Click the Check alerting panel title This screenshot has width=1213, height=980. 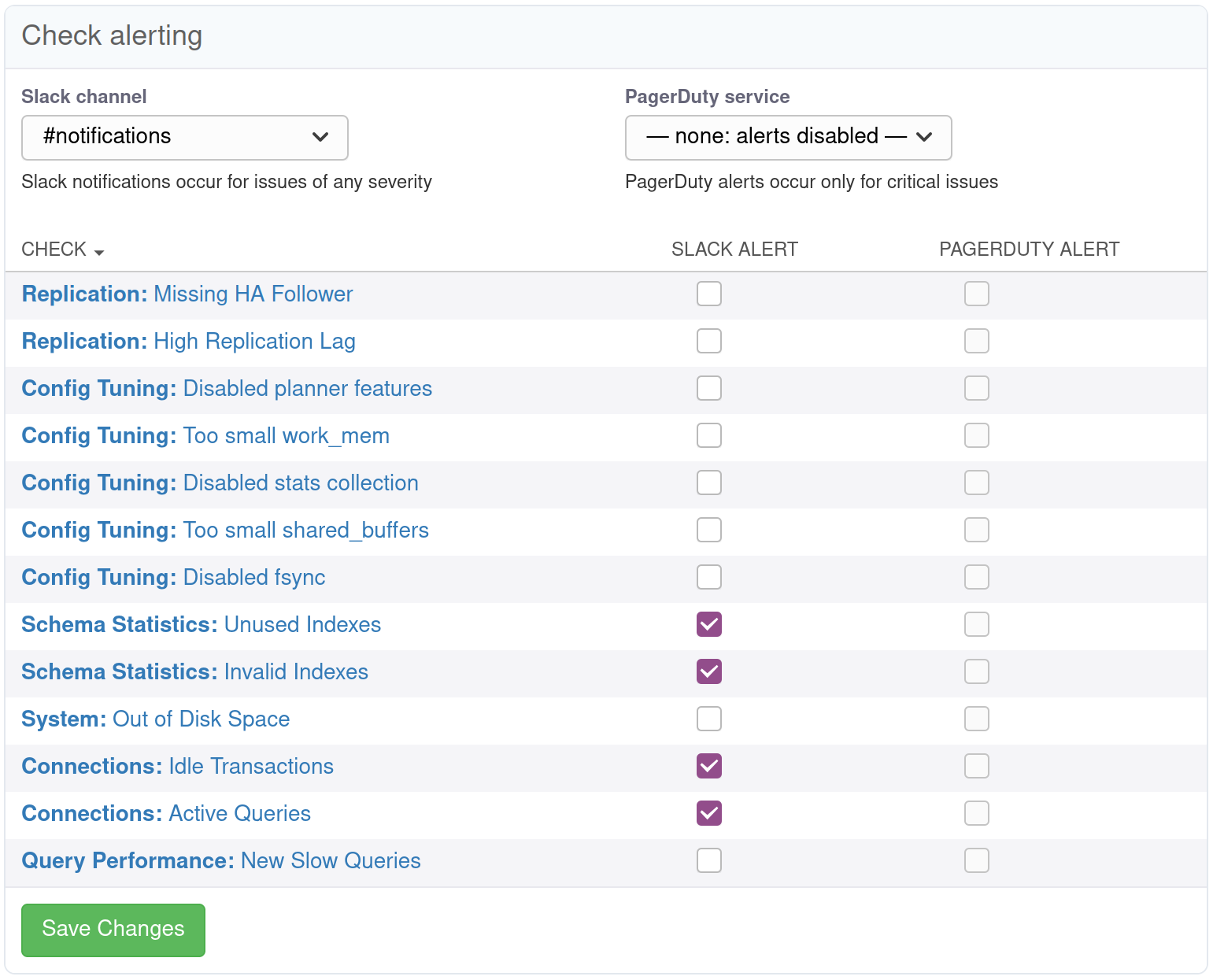(112, 36)
